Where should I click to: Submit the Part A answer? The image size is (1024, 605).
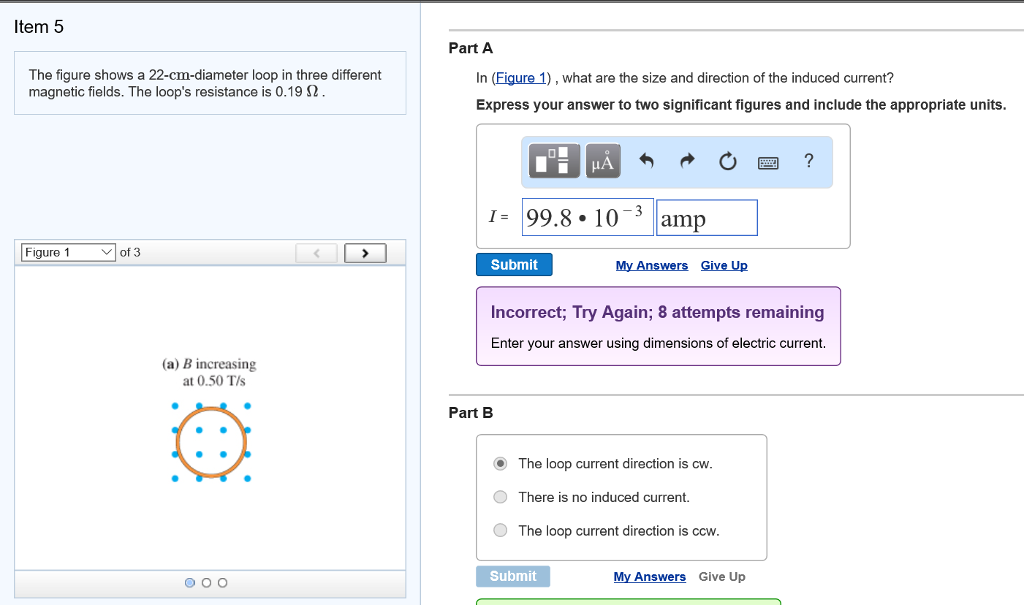(x=513, y=264)
